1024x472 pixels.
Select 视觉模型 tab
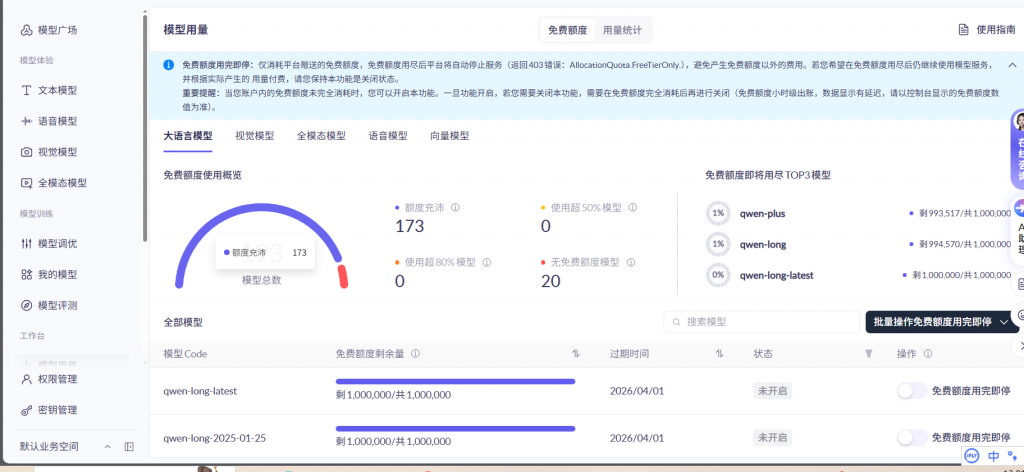pos(255,136)
